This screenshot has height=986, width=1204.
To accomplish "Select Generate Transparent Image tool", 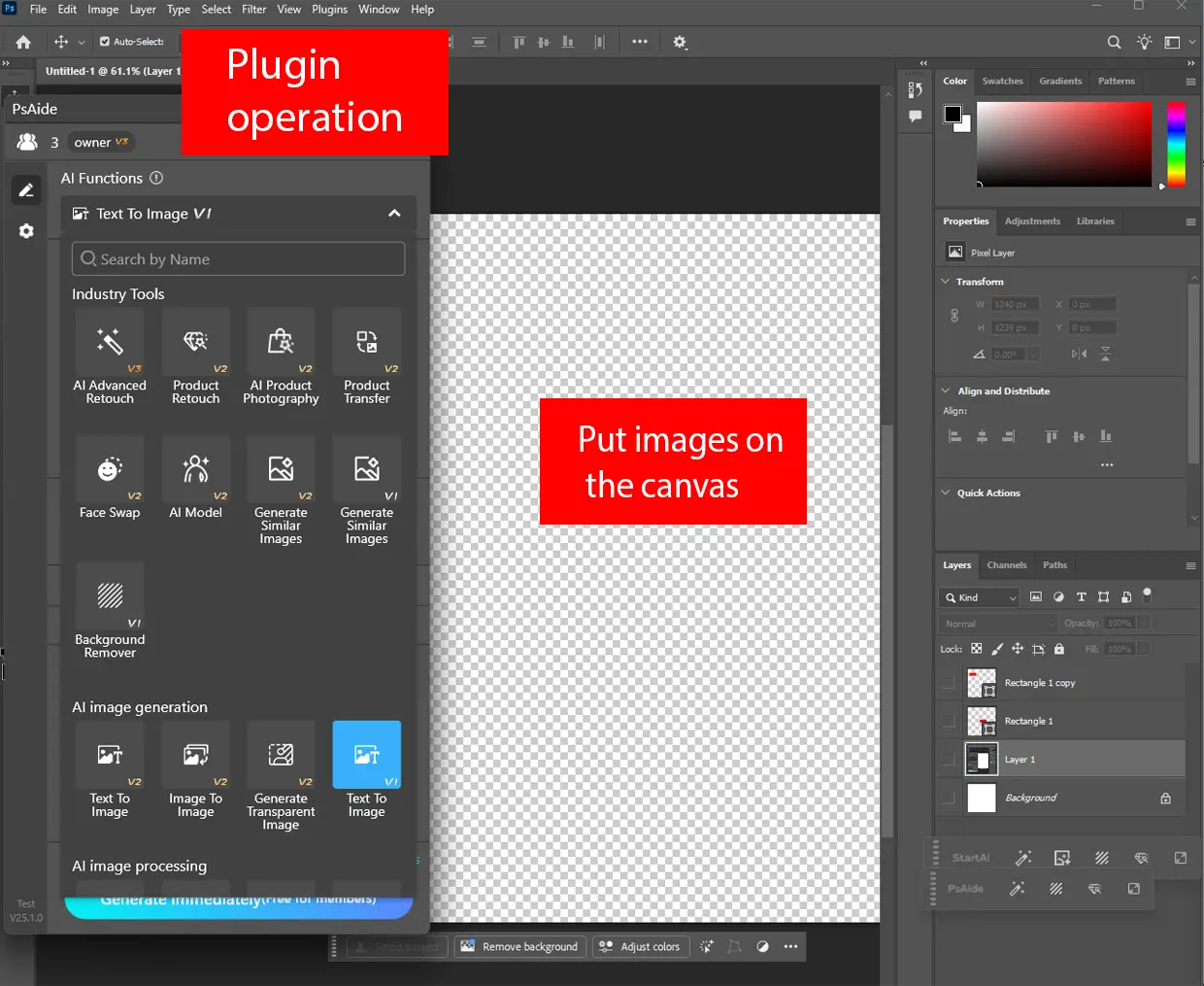I will 281,756.
